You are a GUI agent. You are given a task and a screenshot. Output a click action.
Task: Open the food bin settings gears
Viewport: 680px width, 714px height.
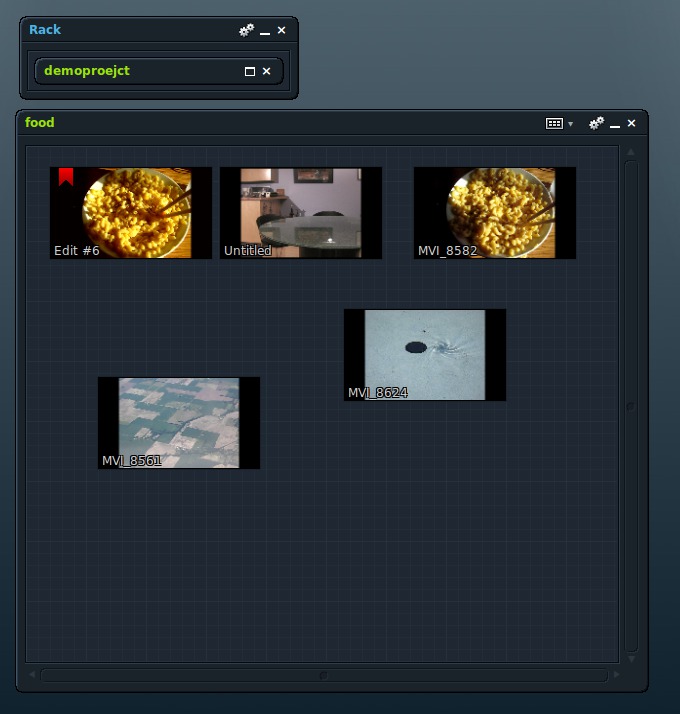click(596, 123)
